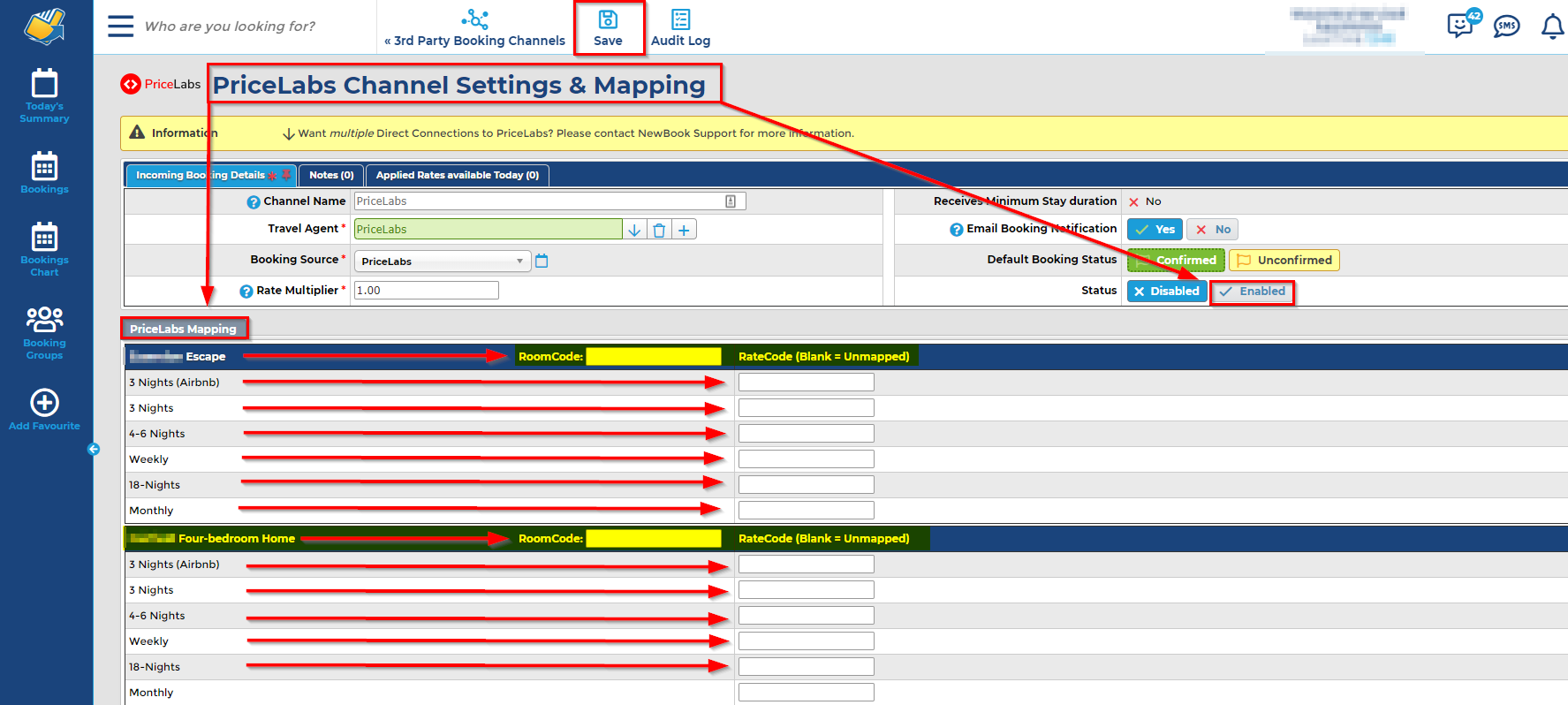Viewport: 1568px width, 705px height.
Task: Click Four-bedroom Home Monthly RateCode field
Action: click(x=807, y=693)
